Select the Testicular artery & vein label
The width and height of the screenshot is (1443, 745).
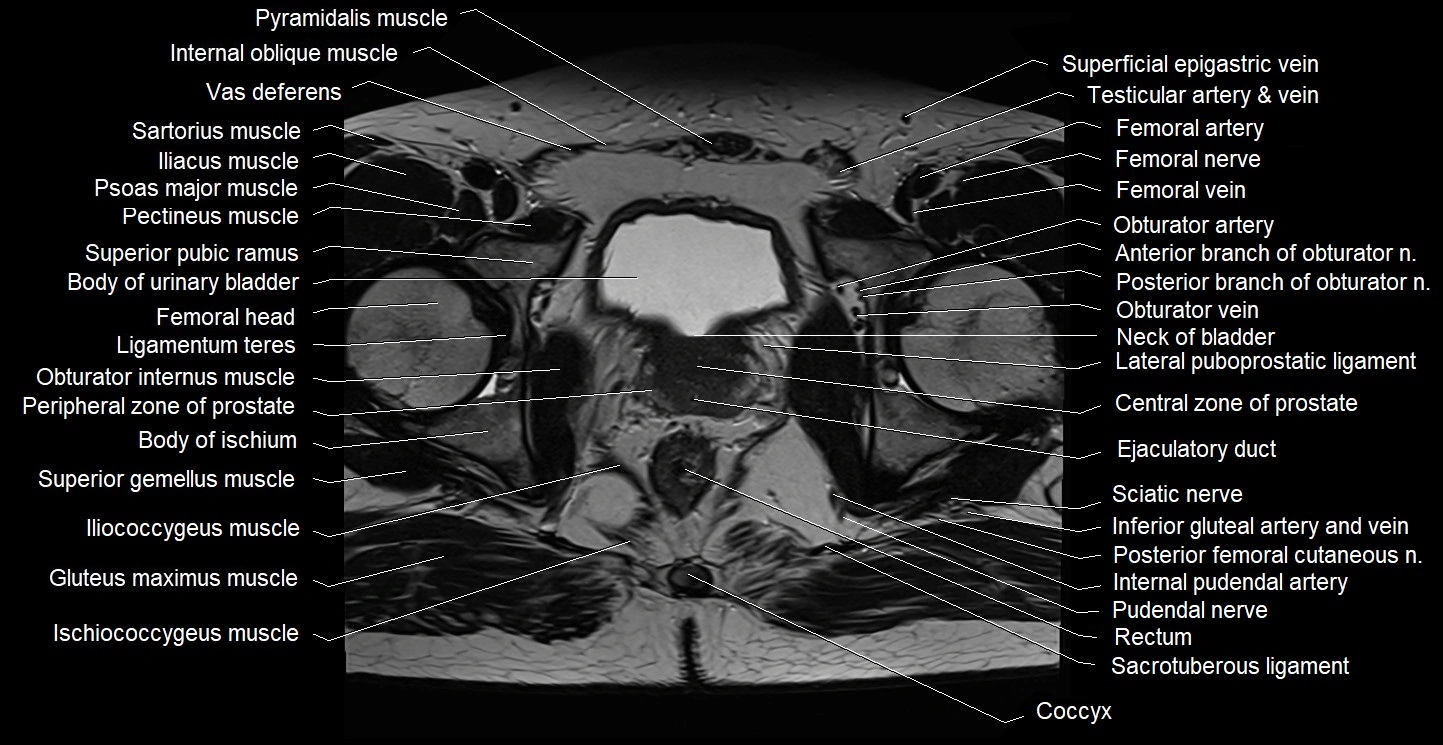[x=1203, y=95]
